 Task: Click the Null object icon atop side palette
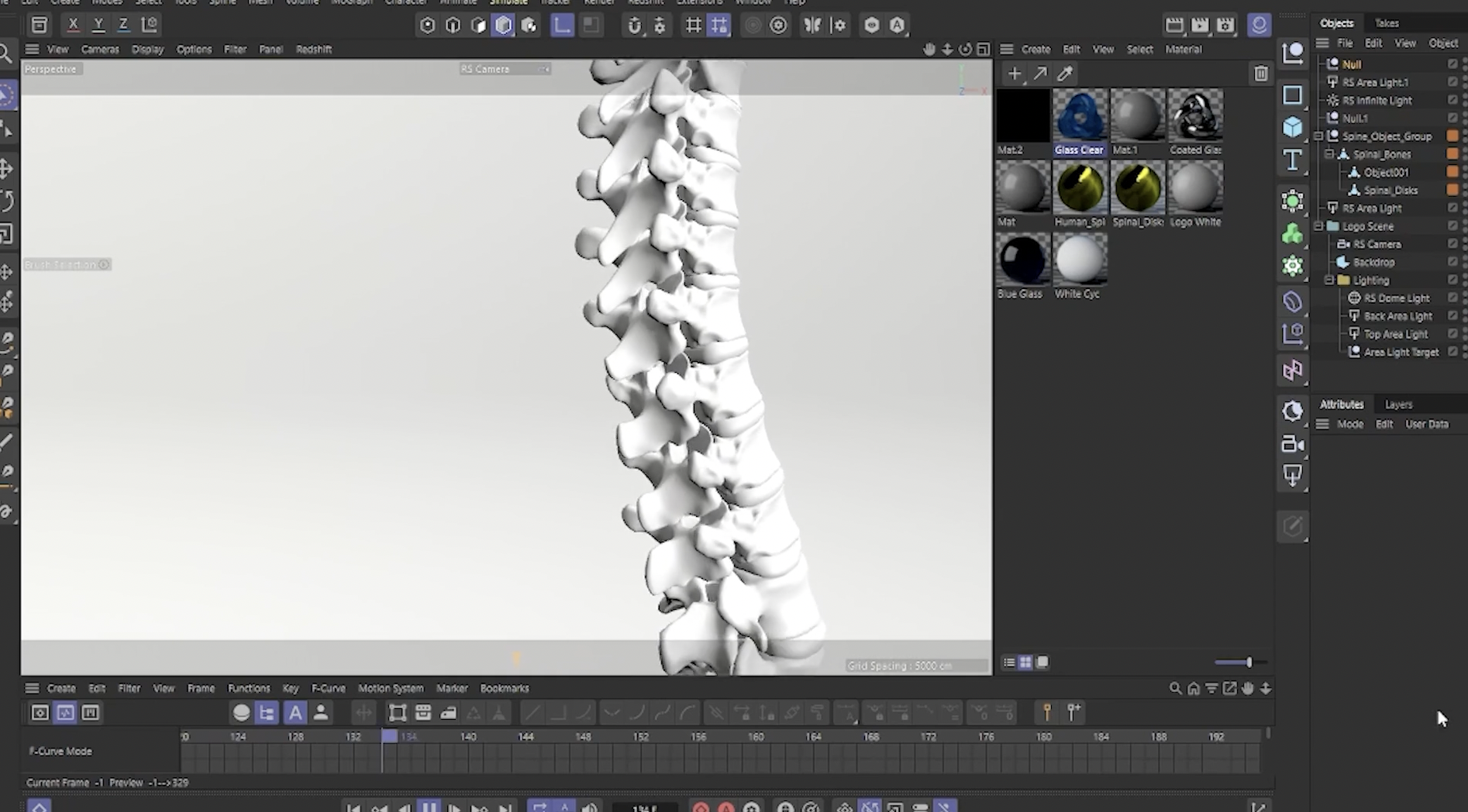point(1292,53)
